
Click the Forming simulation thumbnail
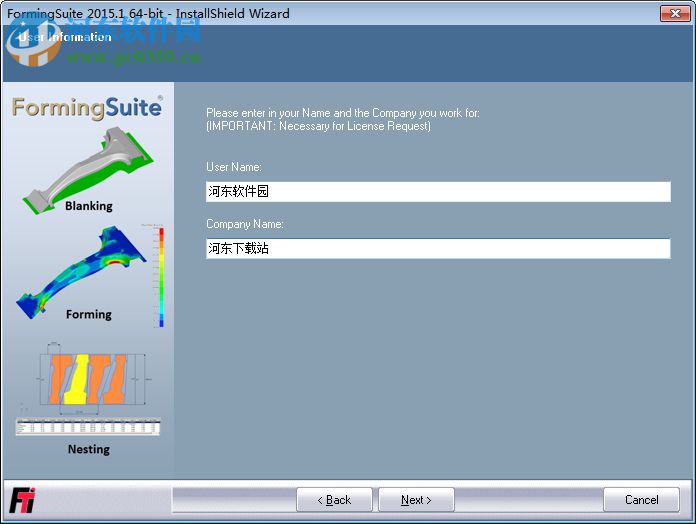click(x=82, y=271)
